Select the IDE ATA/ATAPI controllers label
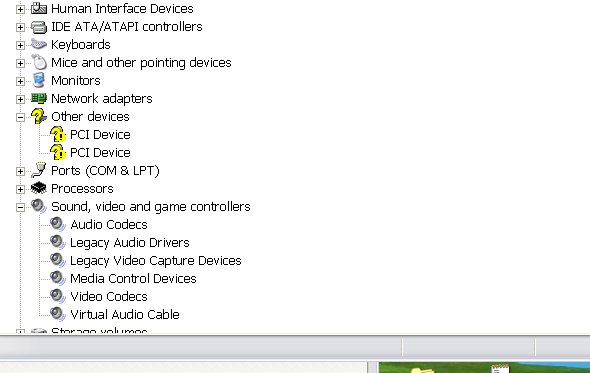The height and width of the screenshot is (373, 590). 126,27
